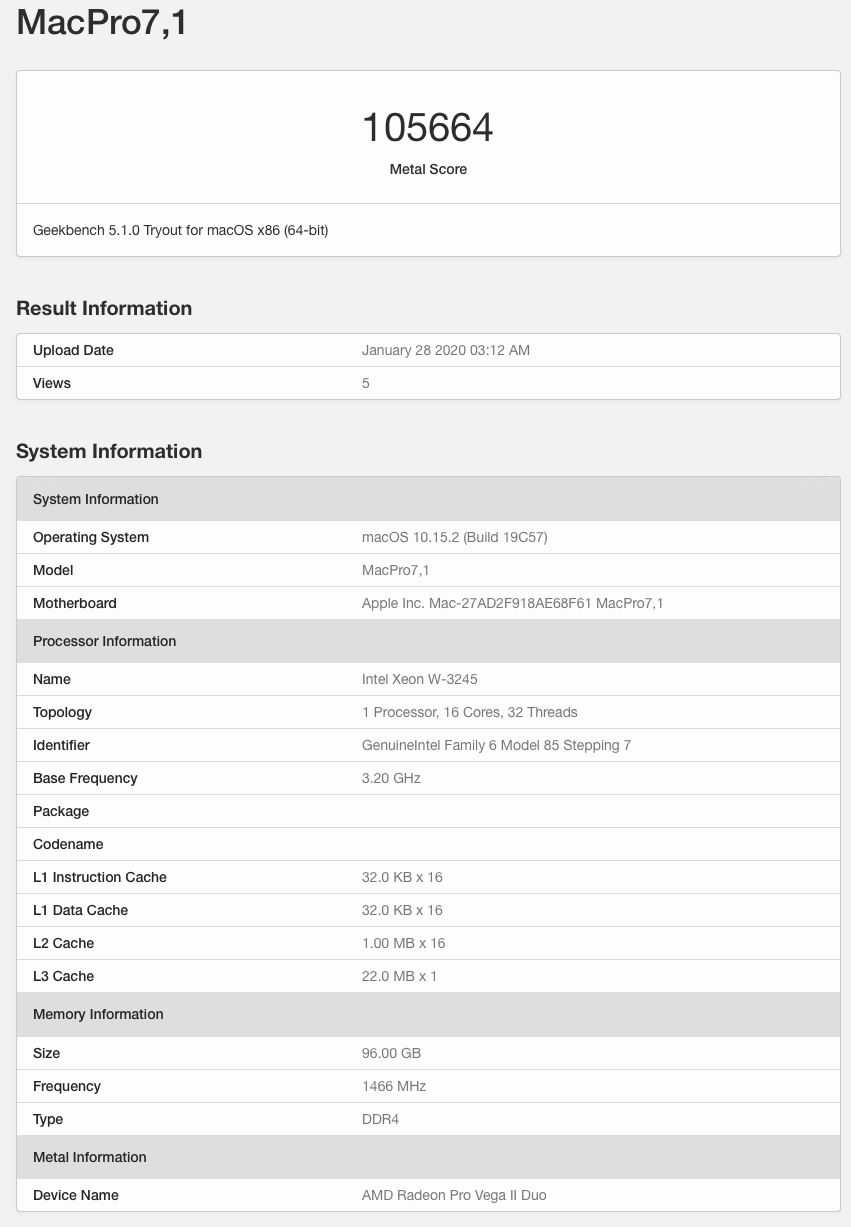Click the System Information page heading

pyautogui.click(x=109, y=451)
